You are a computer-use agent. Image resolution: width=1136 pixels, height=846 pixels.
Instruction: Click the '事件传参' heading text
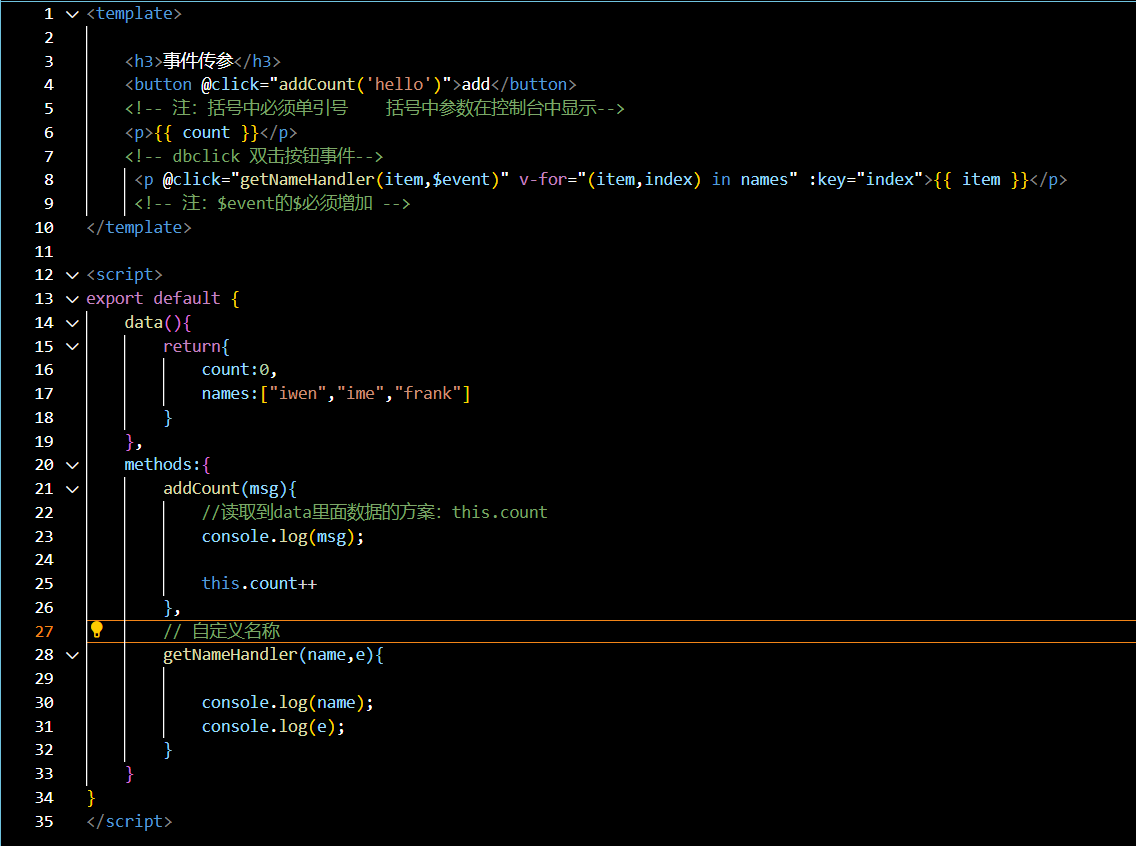(x=198, y=61)
